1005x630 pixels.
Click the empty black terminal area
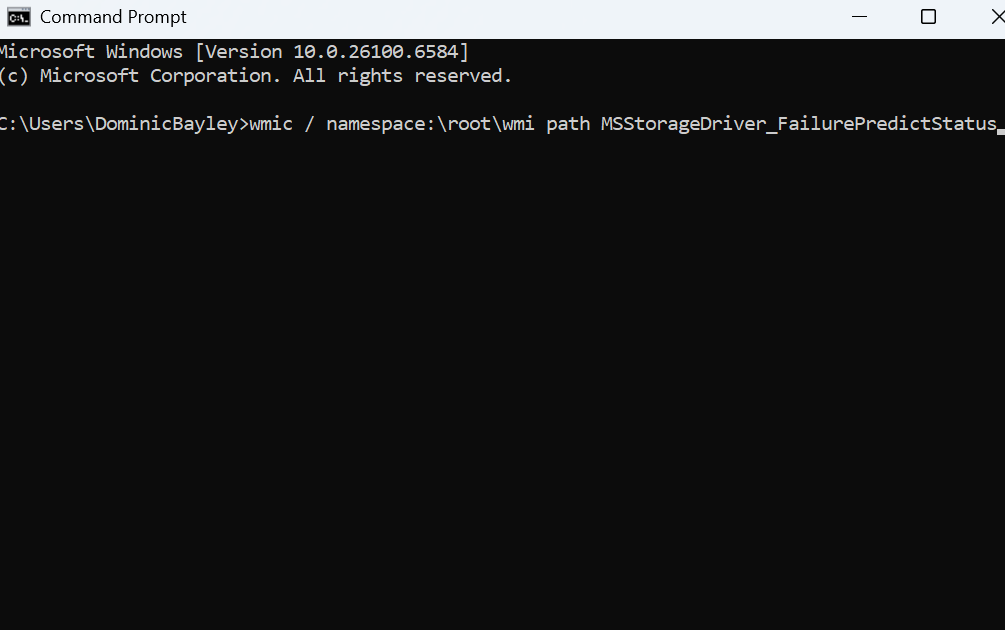click(x=500, y=400)
